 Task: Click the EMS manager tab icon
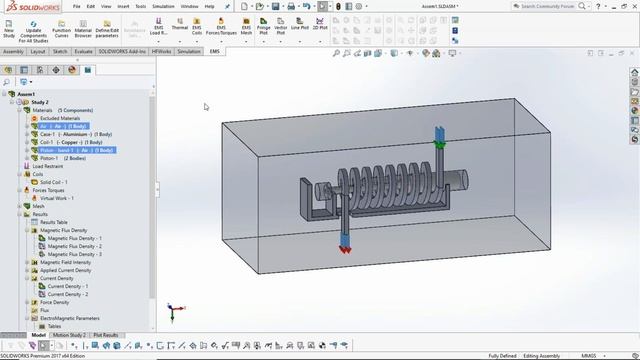click(x=88, y=70)
